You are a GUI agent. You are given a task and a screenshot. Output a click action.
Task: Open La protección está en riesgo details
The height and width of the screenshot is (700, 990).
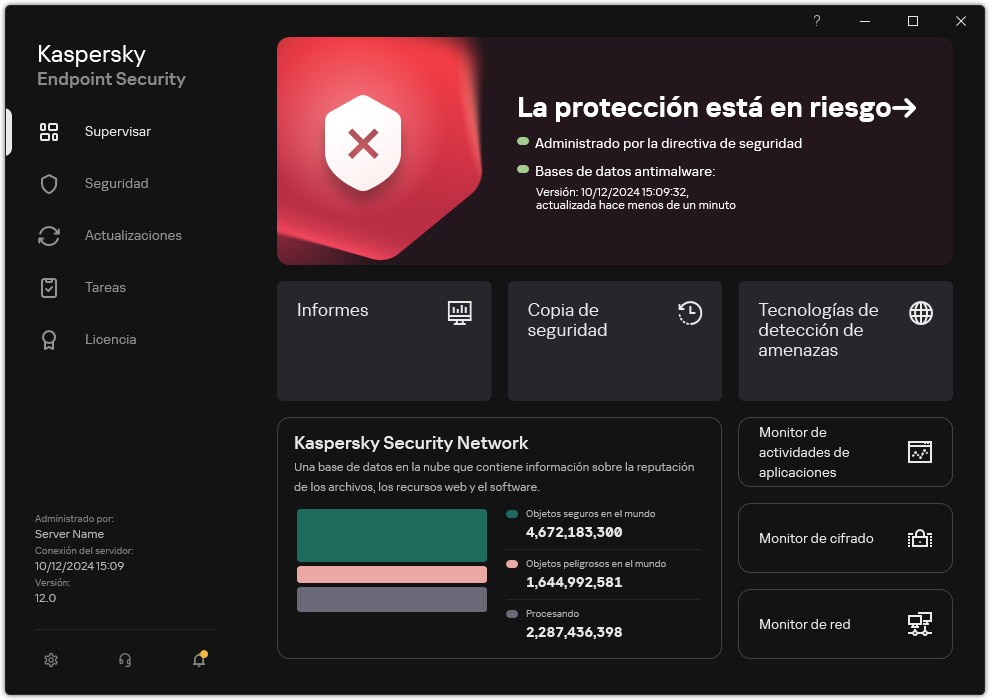pos(716,107)
